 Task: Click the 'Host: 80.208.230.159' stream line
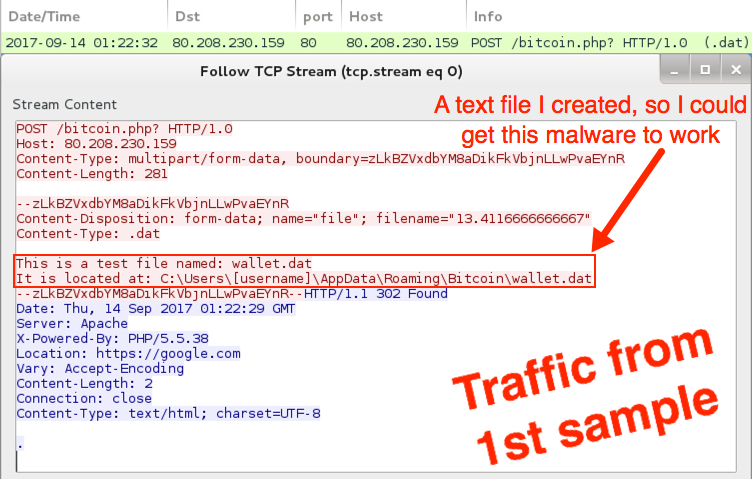click(96, 144)
